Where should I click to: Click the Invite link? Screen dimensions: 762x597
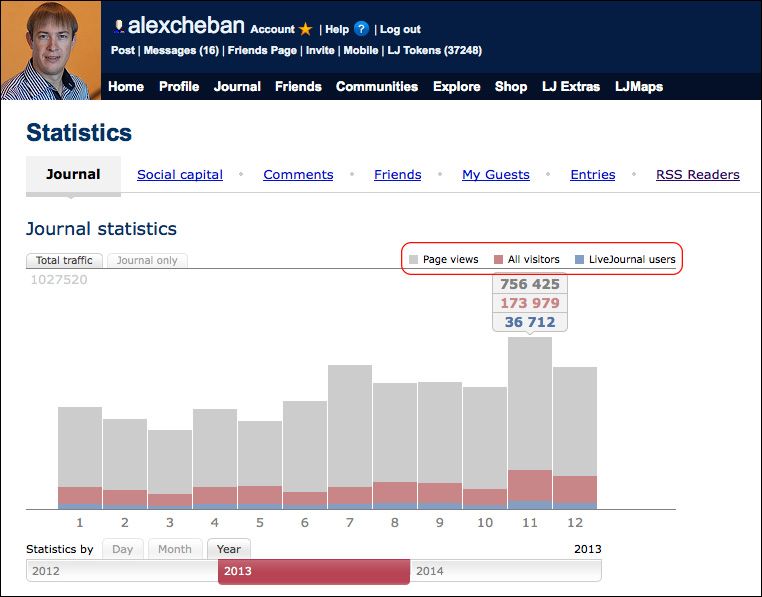(320, 50)
